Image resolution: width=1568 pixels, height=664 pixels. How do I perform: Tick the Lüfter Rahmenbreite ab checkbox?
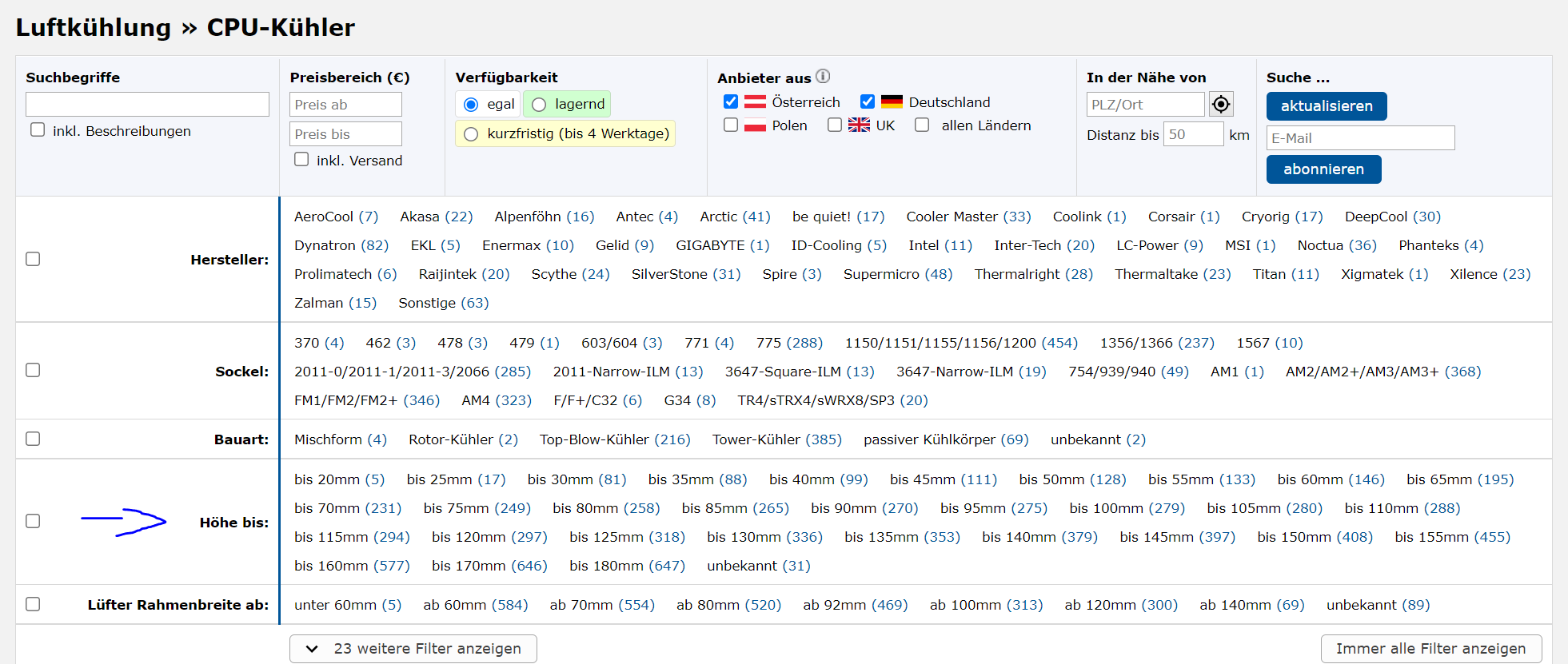point(33,604)
